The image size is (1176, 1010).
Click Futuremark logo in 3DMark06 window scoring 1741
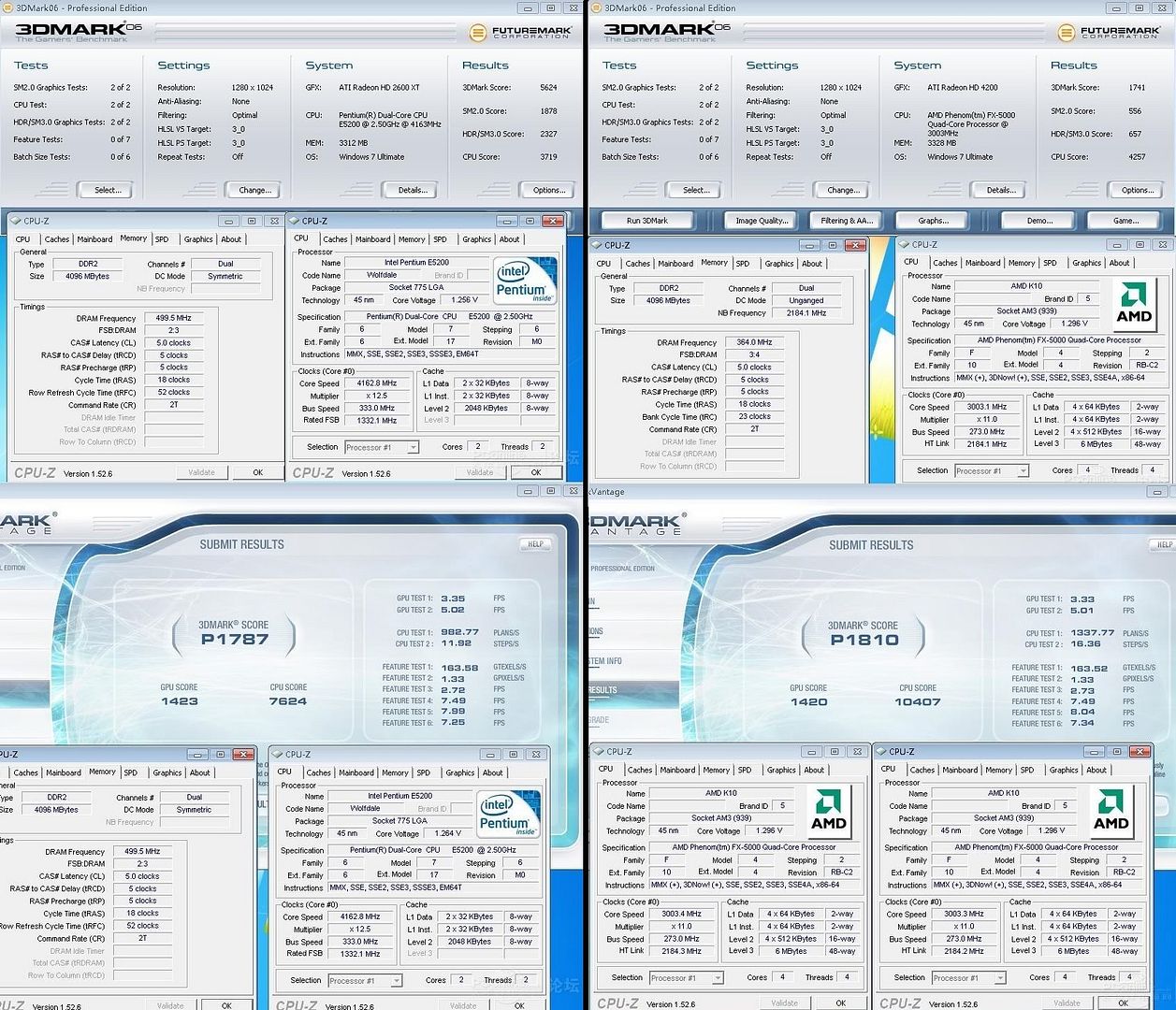pos(1108,33)
